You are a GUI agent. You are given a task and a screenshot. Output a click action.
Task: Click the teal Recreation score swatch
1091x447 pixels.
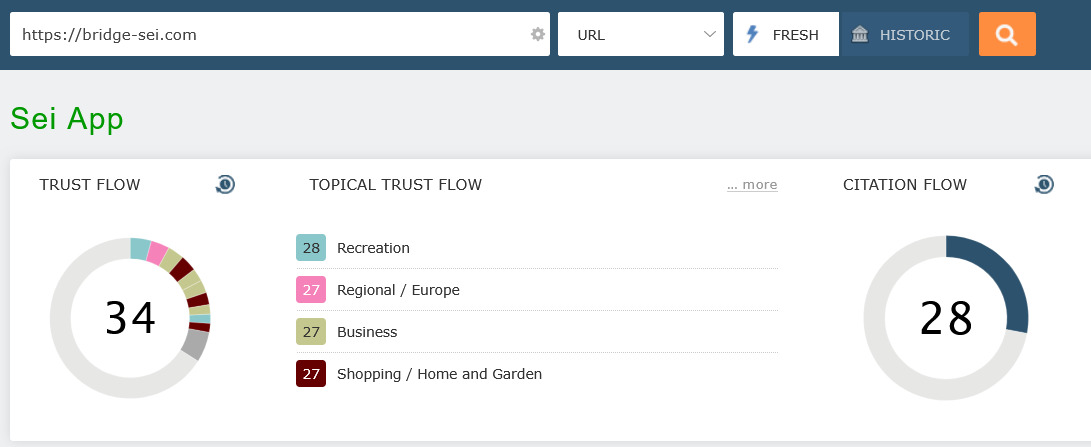pyautogui.click(x=311, y=248)
